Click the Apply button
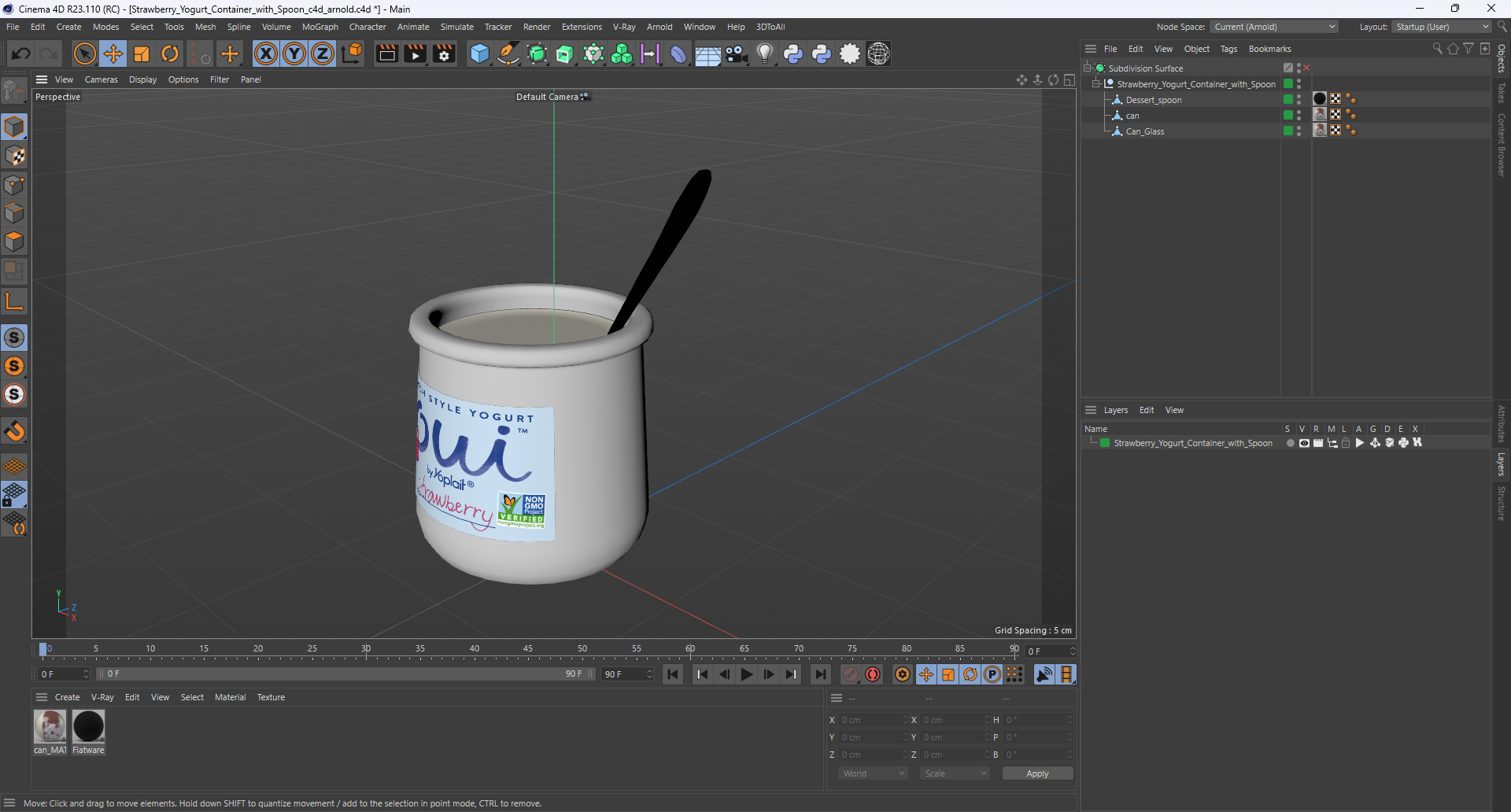Screen dimensions: 1511x812 click(1037, 773)
